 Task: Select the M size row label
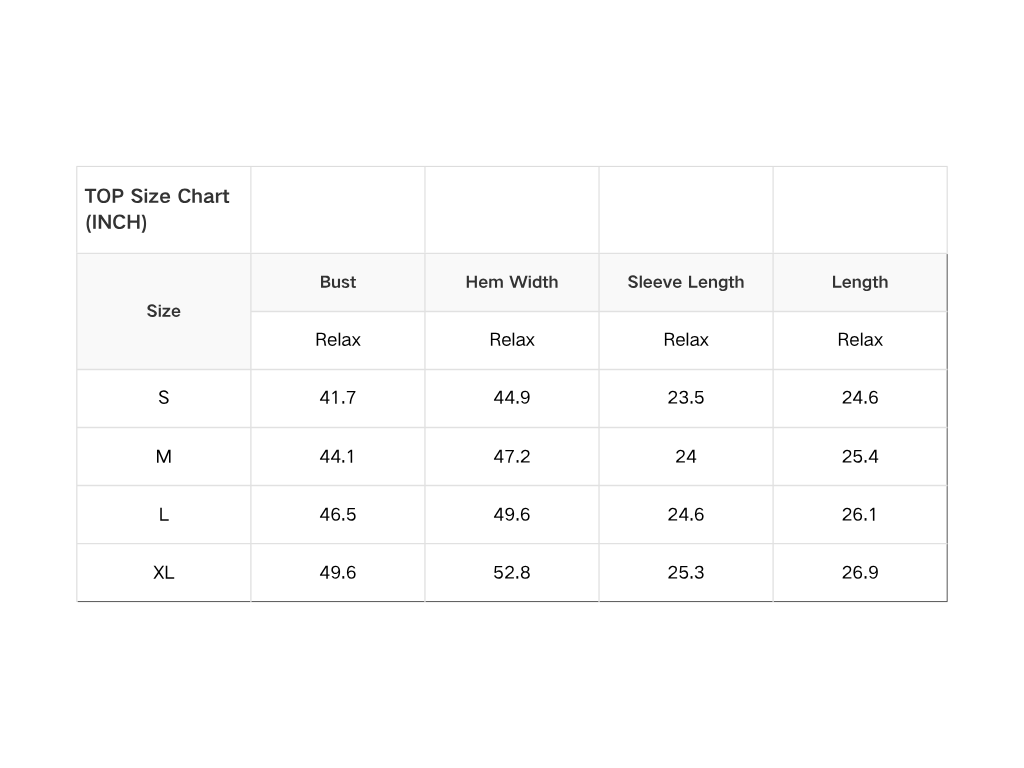point(164,456)
